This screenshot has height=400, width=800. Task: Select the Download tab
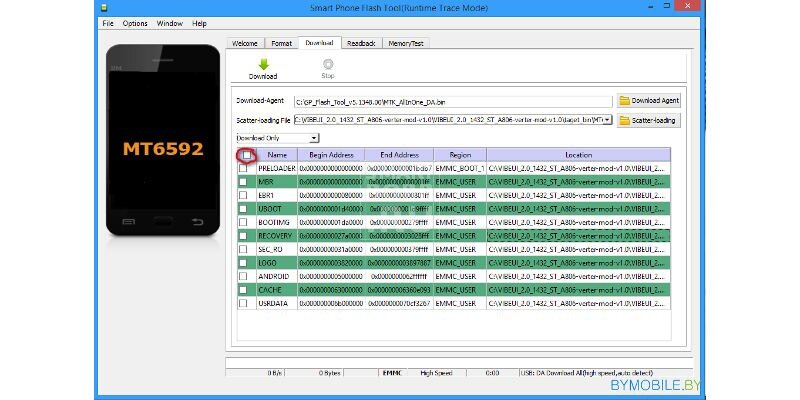click(x=319, y=43)
